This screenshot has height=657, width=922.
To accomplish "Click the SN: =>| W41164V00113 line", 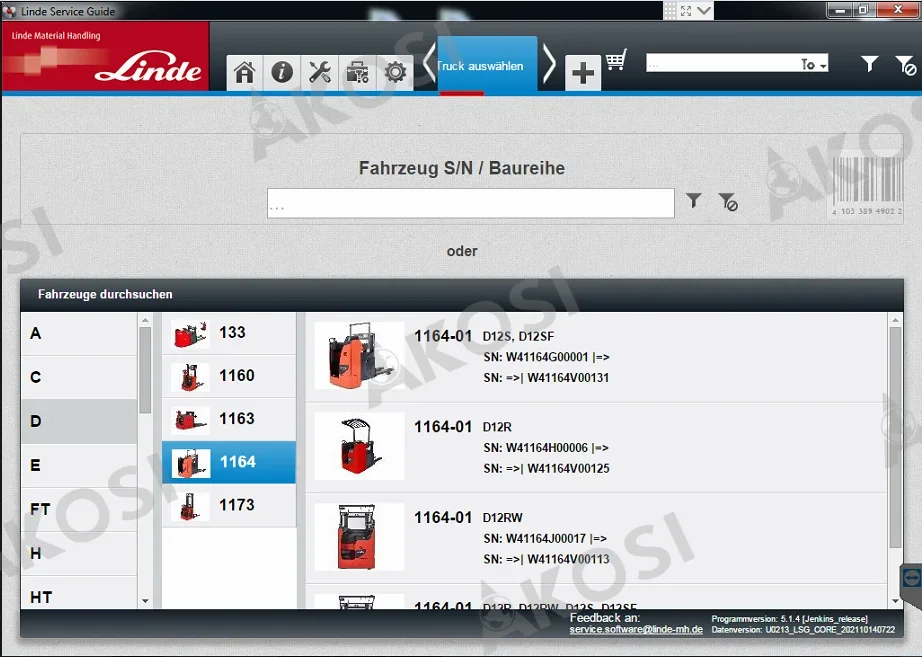I will (546, 559).
